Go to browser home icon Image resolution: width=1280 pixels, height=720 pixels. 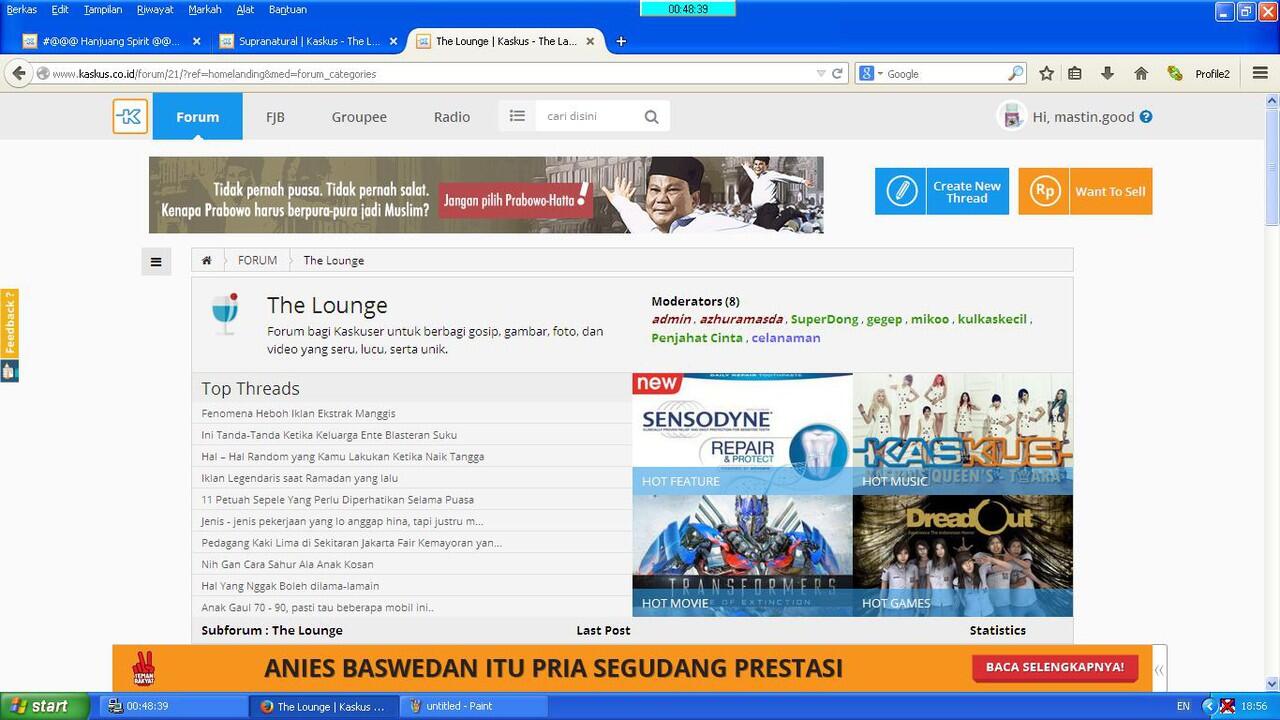coord(1141,73)
